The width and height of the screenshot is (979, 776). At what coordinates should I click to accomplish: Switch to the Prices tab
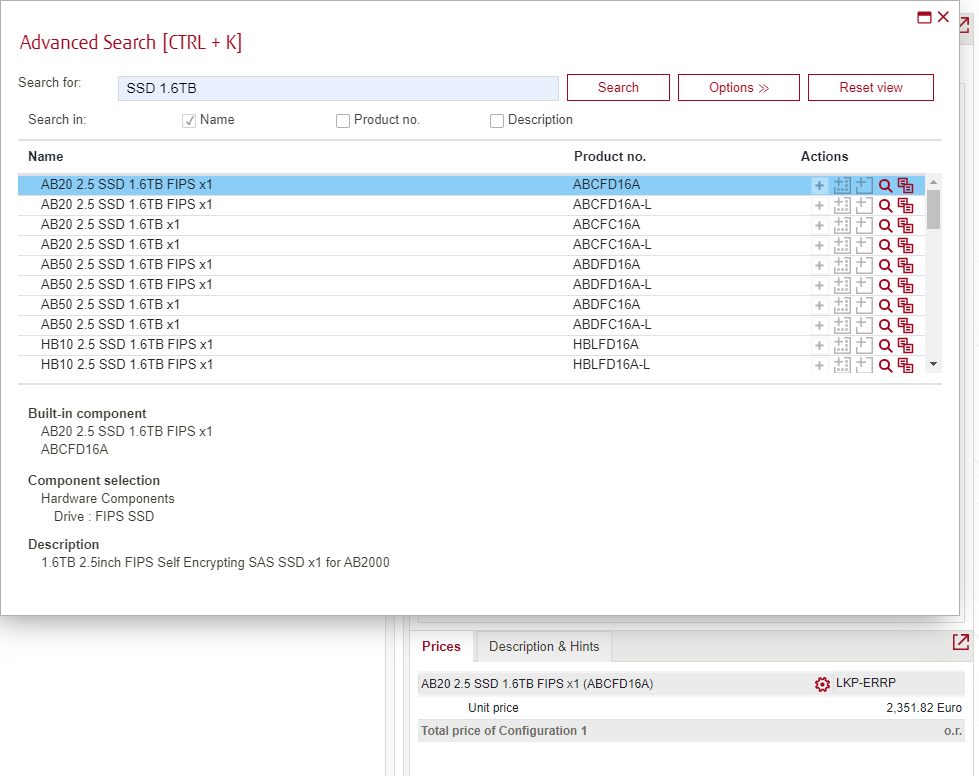pyautogui.click(x=441, y=646)
